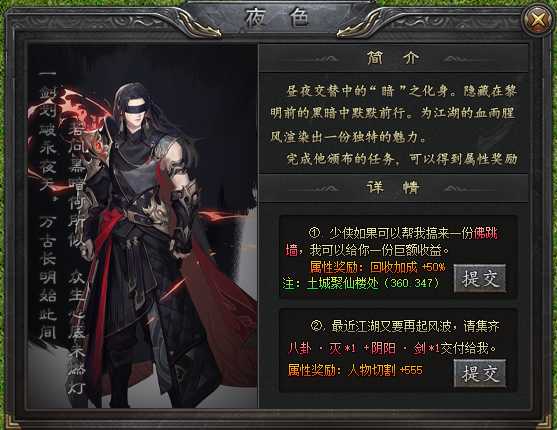Screen dimensions: 557x430
Task: Close the 夜色 dialog window
Action: click(538, 20)
